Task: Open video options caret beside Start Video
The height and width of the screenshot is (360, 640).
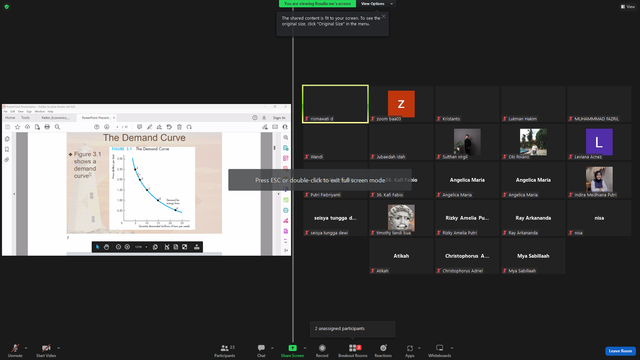Action: click(58, 348)
